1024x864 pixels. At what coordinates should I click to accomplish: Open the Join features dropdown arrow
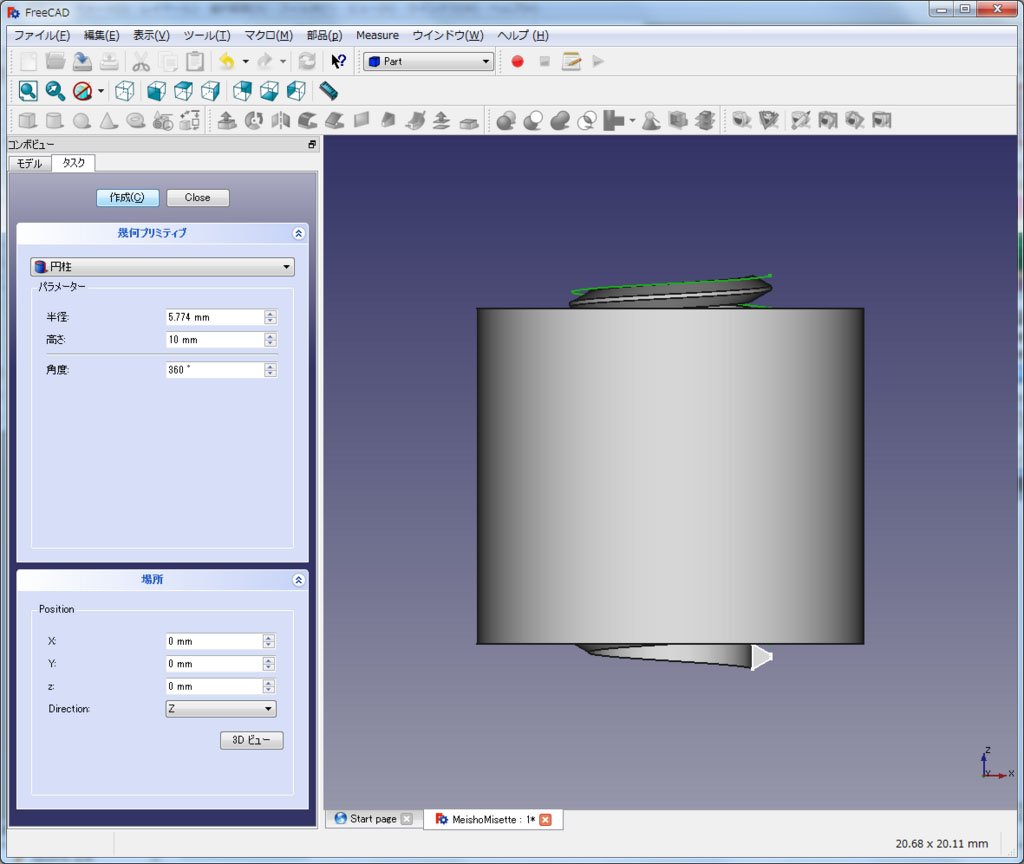point(632,120)
